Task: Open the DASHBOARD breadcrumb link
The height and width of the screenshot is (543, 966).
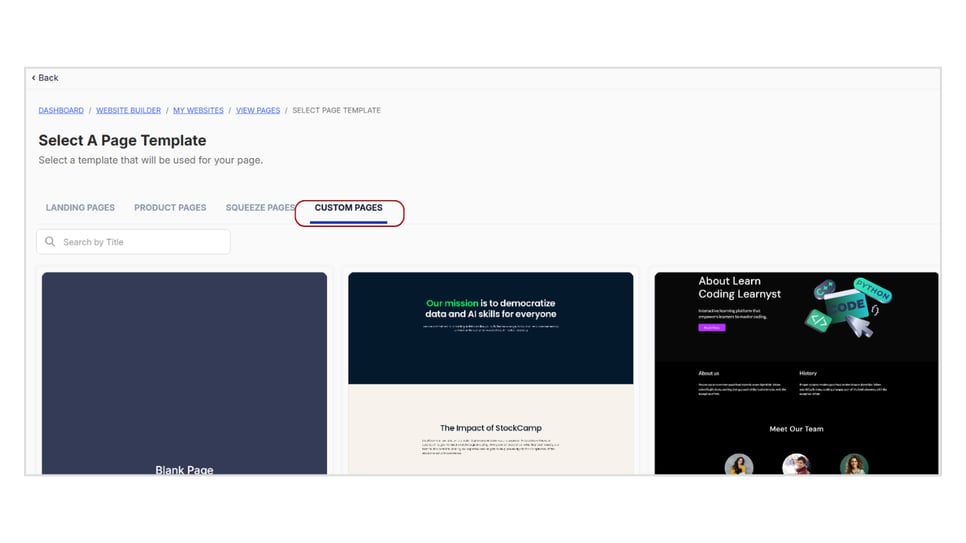Action: [61, 110]
